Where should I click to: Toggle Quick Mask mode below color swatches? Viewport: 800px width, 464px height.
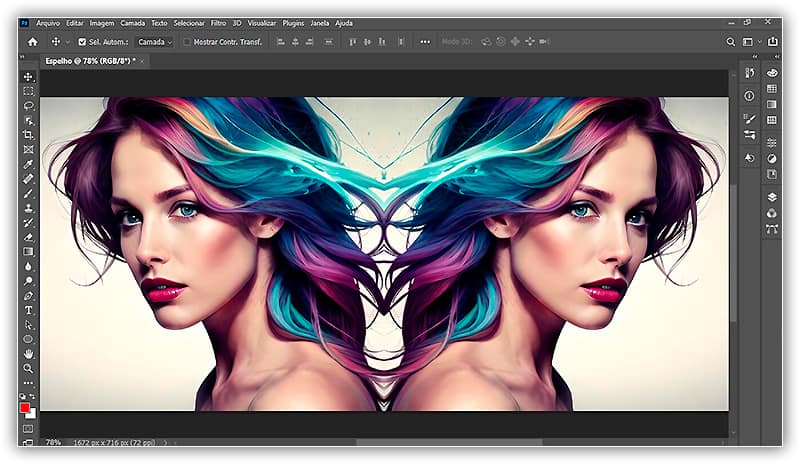tap(28, 429)
